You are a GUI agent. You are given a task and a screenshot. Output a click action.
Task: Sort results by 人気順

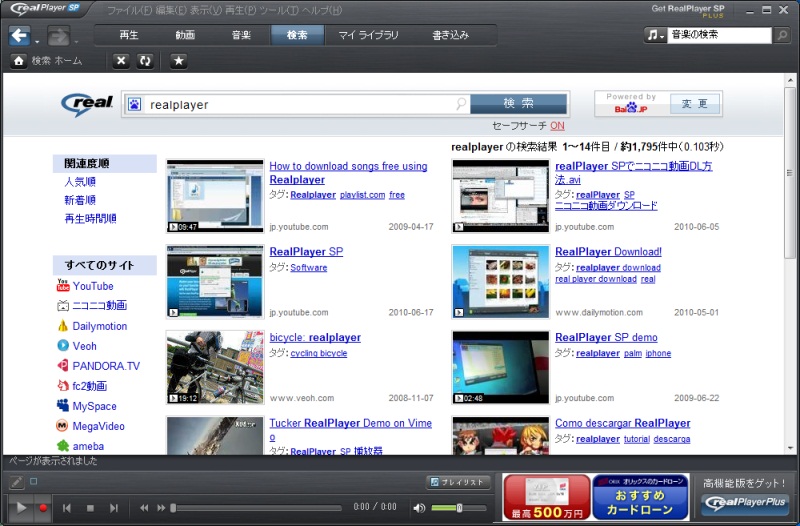(x=80, y=182)
